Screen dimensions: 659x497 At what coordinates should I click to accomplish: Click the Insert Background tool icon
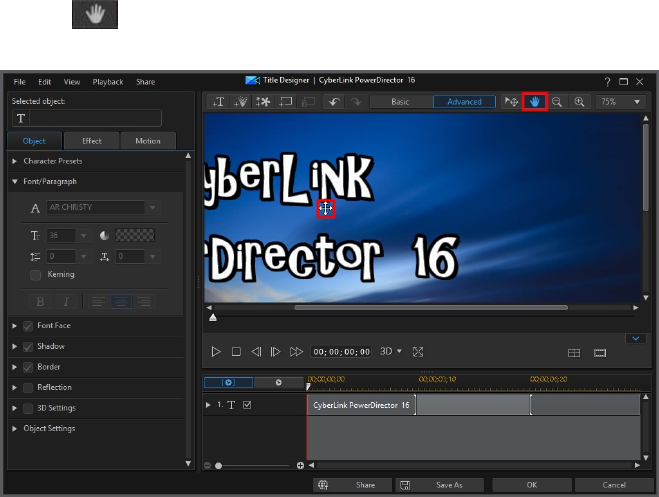[286, 102]
